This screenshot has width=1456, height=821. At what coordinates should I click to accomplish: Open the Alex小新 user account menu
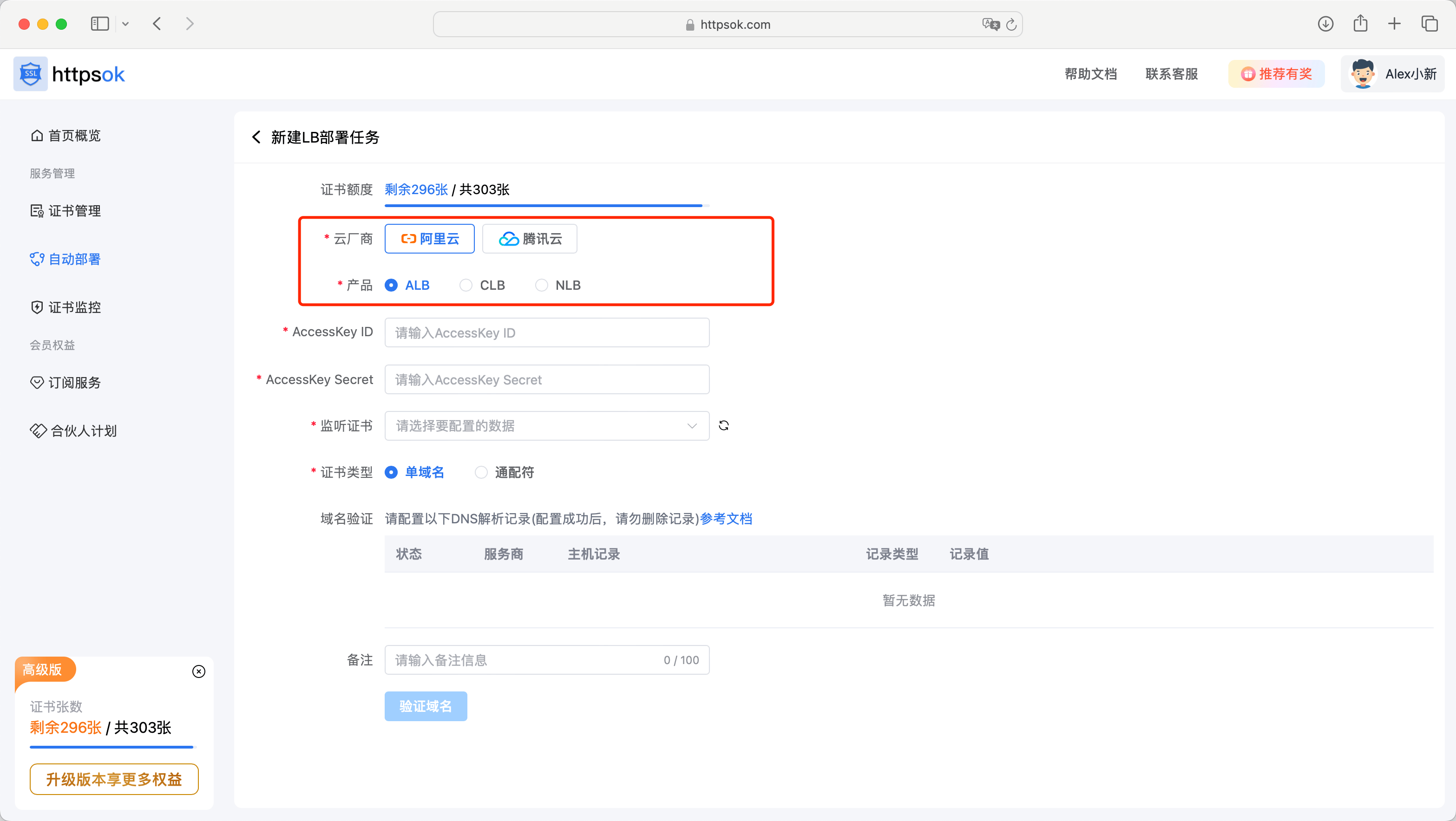point(1393,74)
